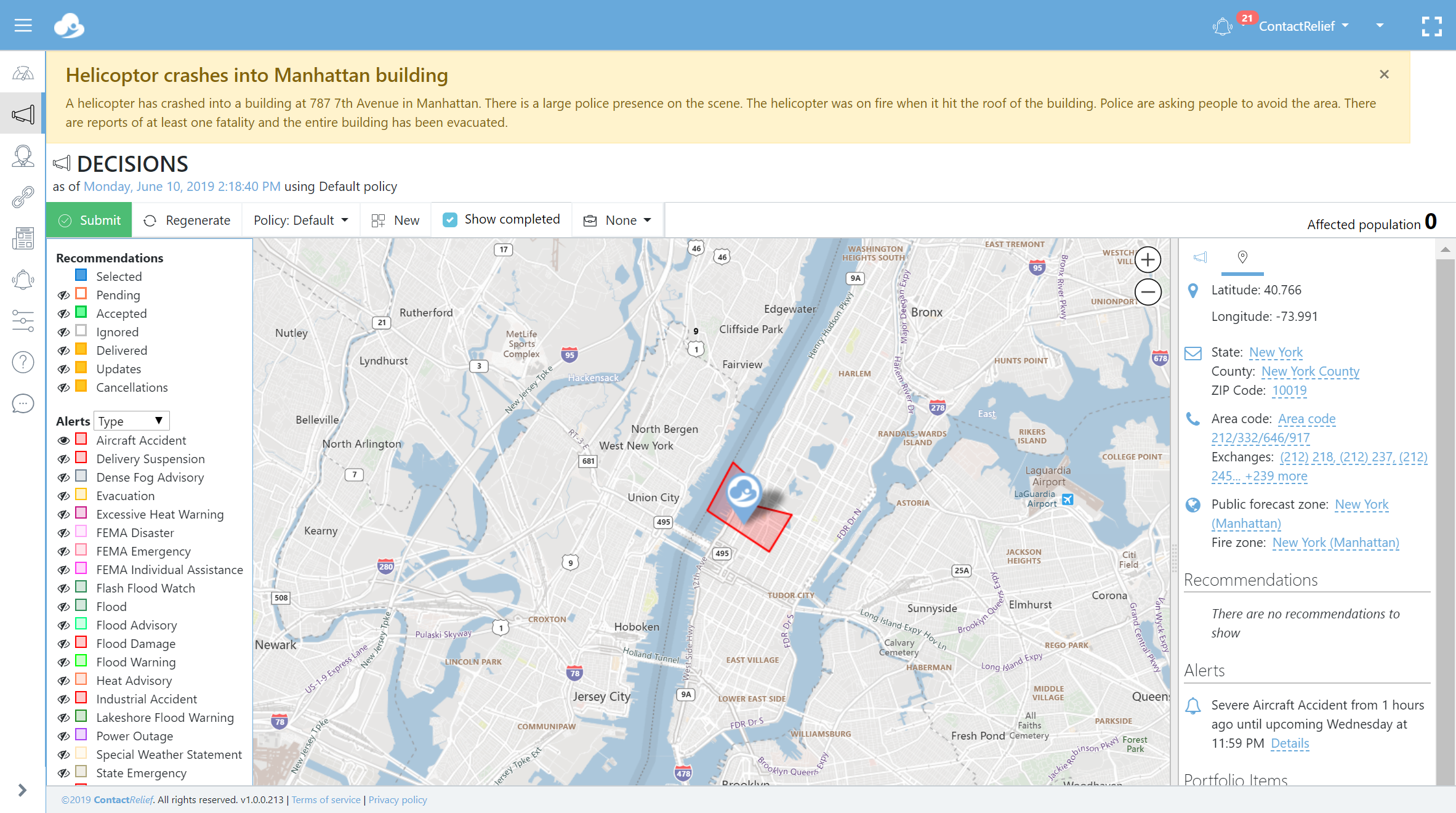Open the ContactRelief account dropdown
This screenshot has height=813, width=1456.
tap(1304, 26)
